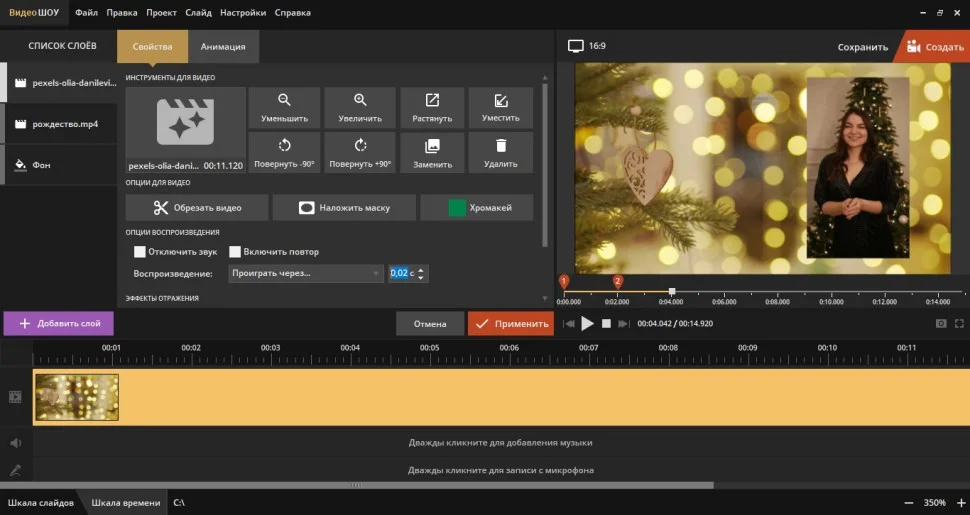Viewport: 970px width, 515px height.
Task: Delete video using Удалить trash icon
Action: pyautogui.click(x=500, y=152)
